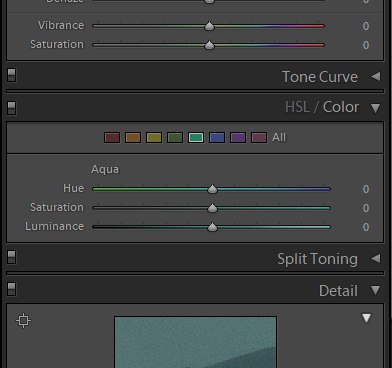Toggle the Tone Curve panel switch
Screen dimensions: 392x368
(x=12, y=75)
